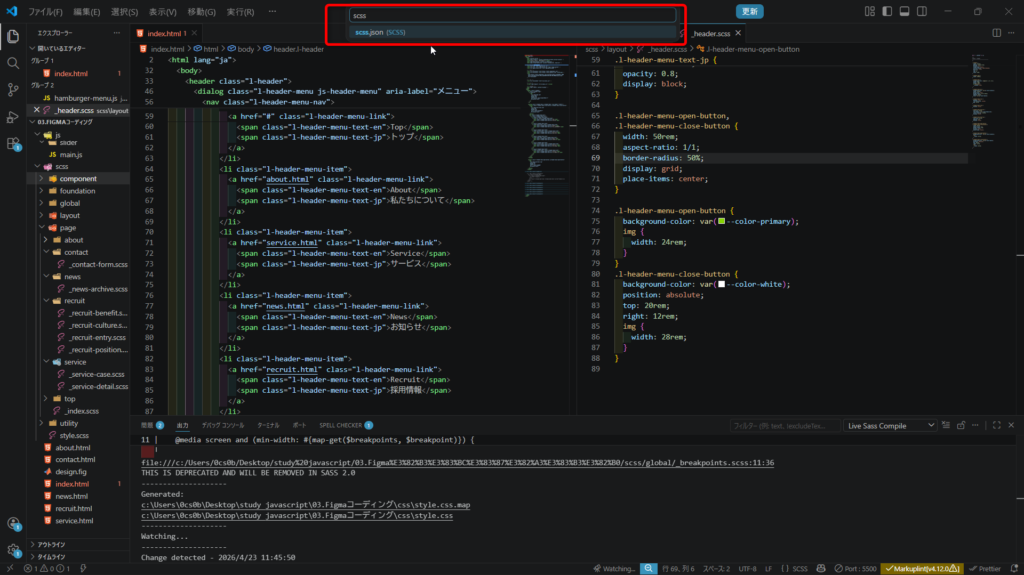This screenshot has height=575, width=1024.
Task: Toggle the bottom panel visibility
Action: (904, 12)
